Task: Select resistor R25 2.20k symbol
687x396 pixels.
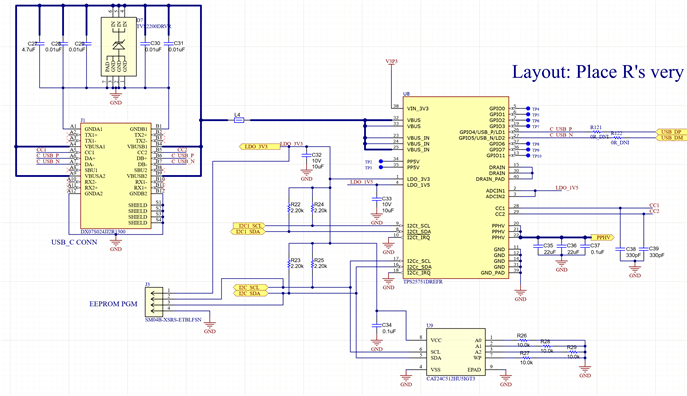Action: coord(312,264)
